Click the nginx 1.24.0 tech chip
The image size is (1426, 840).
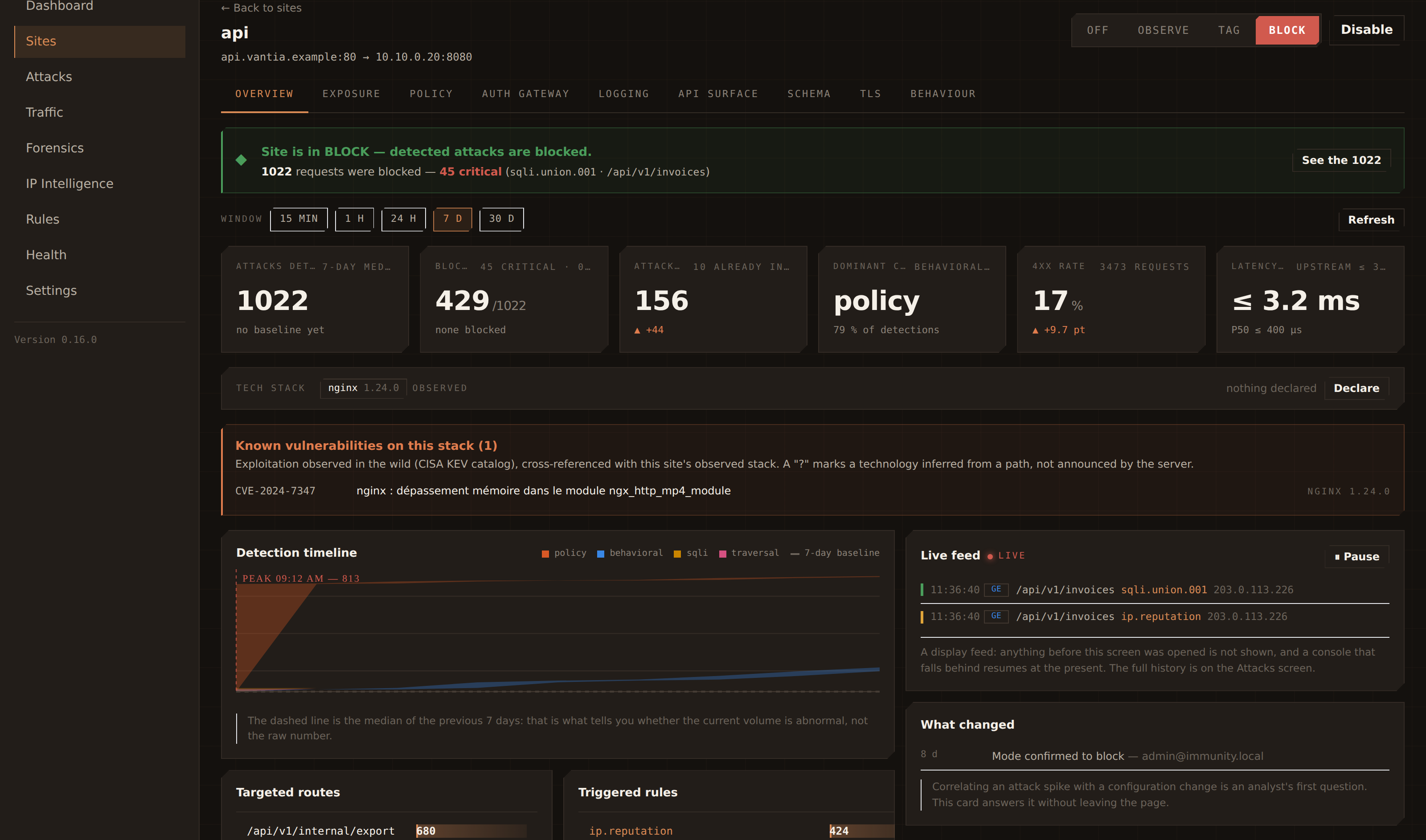pyautogui.click(x=364, y=388)
